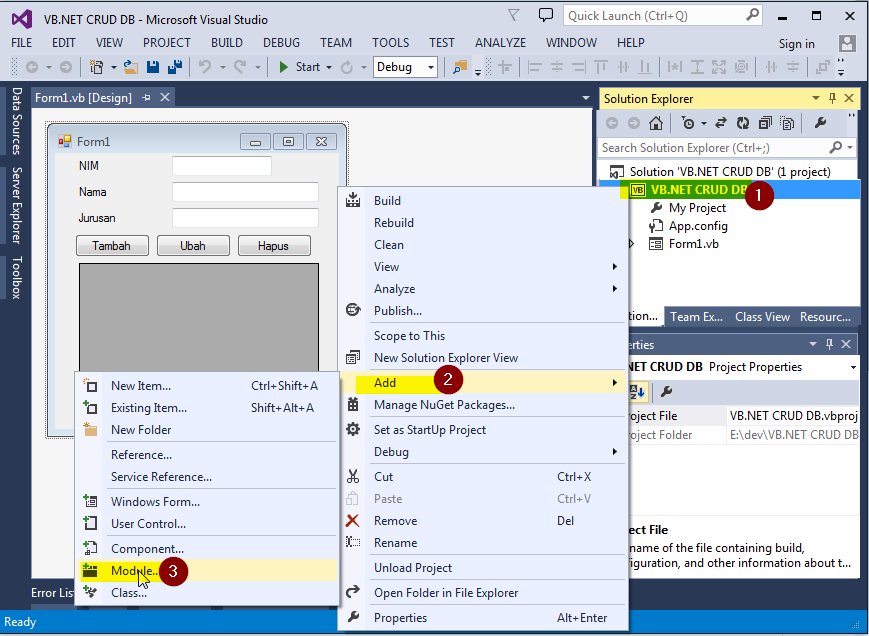This screenshot has width=869, height=636.
Task: Click the Show All Files icon
Action: 787,123
